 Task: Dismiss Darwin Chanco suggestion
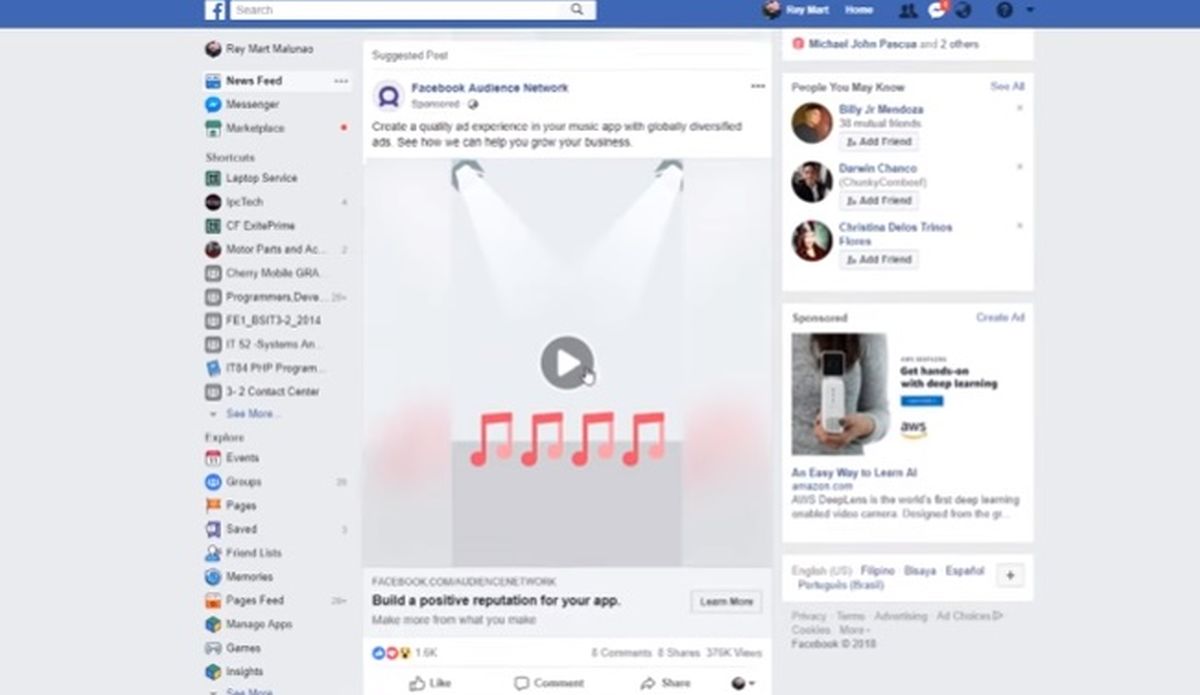(1019, 168)
